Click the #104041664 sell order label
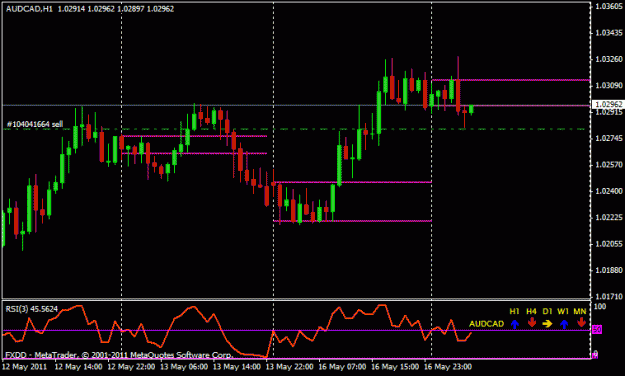 tap(35, 124)
